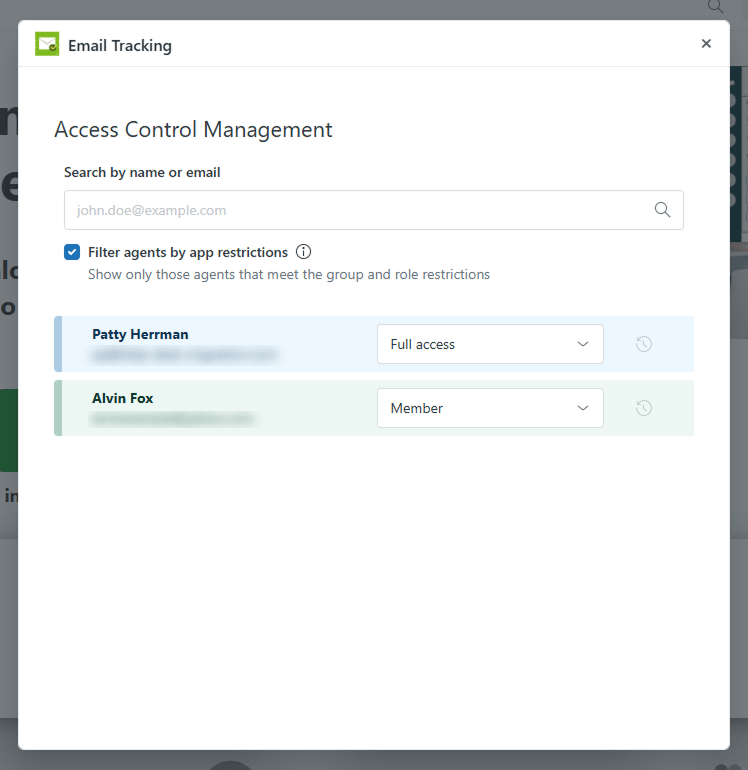Show info tooltip for app restrictions filter
The height and width of the screenshot is (770, 748).
tap(304, 252)
